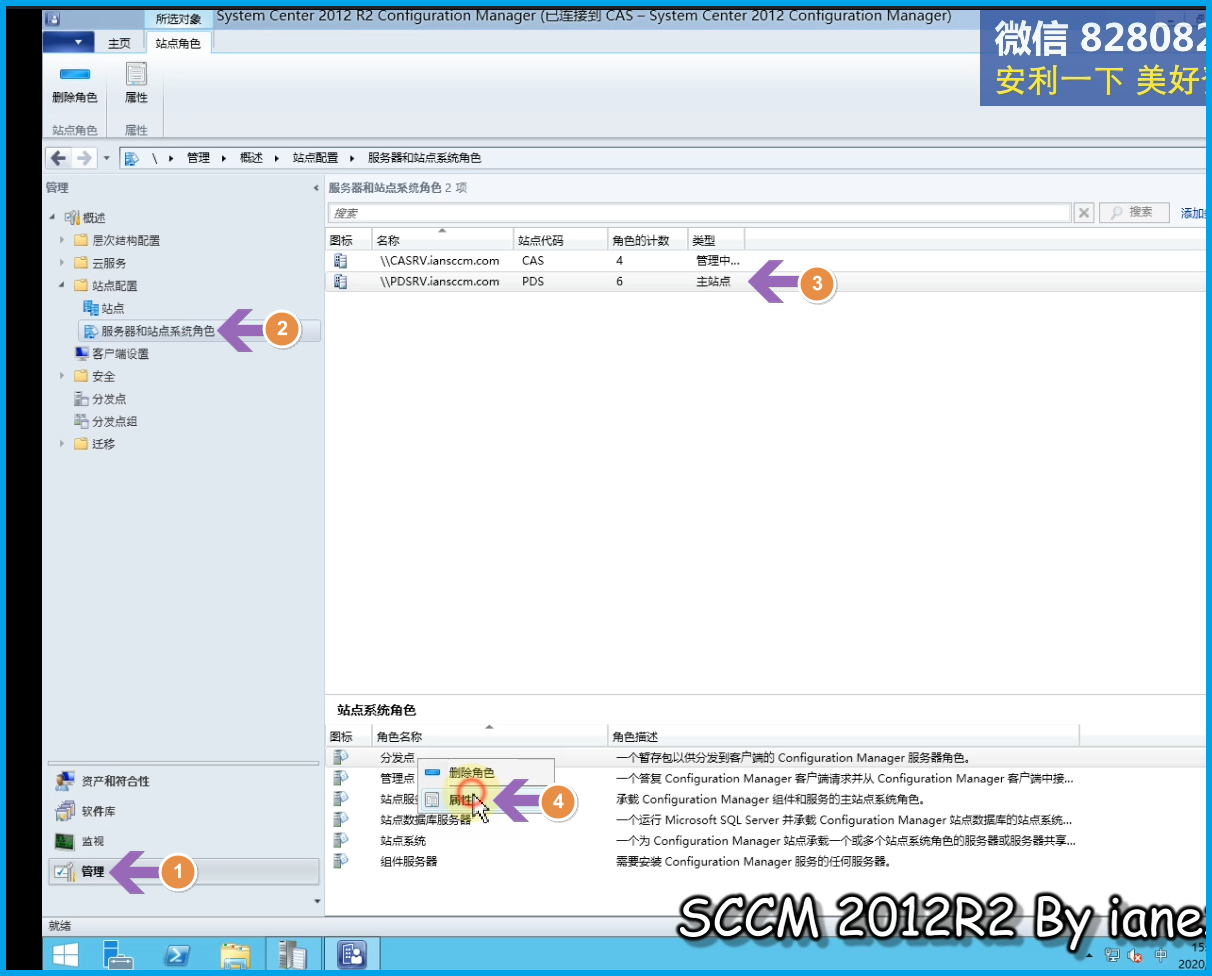Switch to 软件库 workspace
This screenshot has width=1212, height=976.
184,811
